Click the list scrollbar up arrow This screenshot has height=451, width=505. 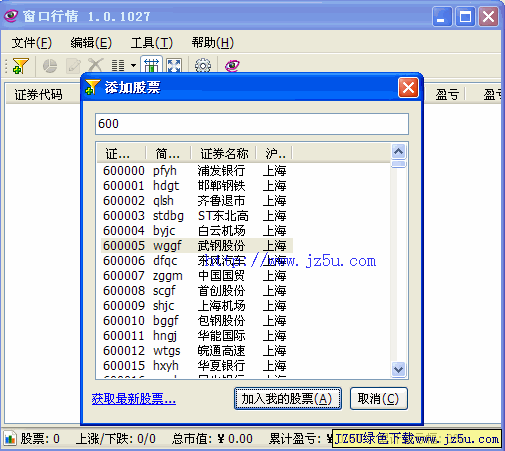click(398, 152)
